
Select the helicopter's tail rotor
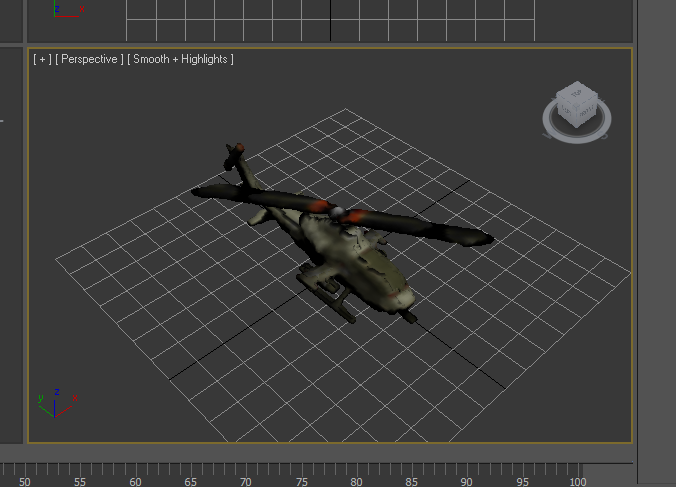click(235, 154)
